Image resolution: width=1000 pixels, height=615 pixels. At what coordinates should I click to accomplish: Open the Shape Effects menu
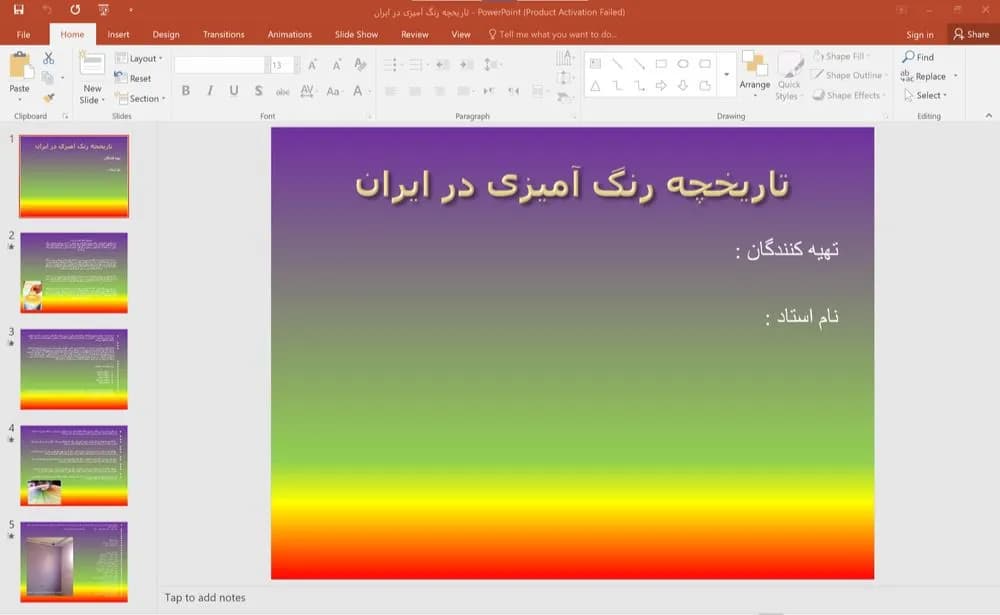tap(849, 95)
